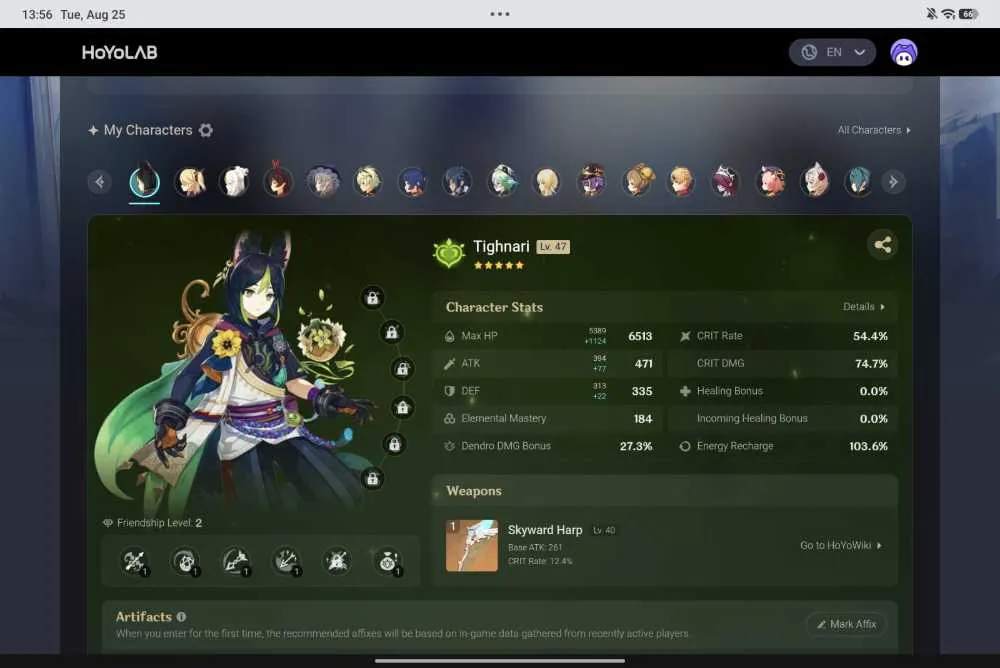1000x668 pixels.
Task: Select the pink-haired character with hat avatar
Action: (x=770, y=182)
